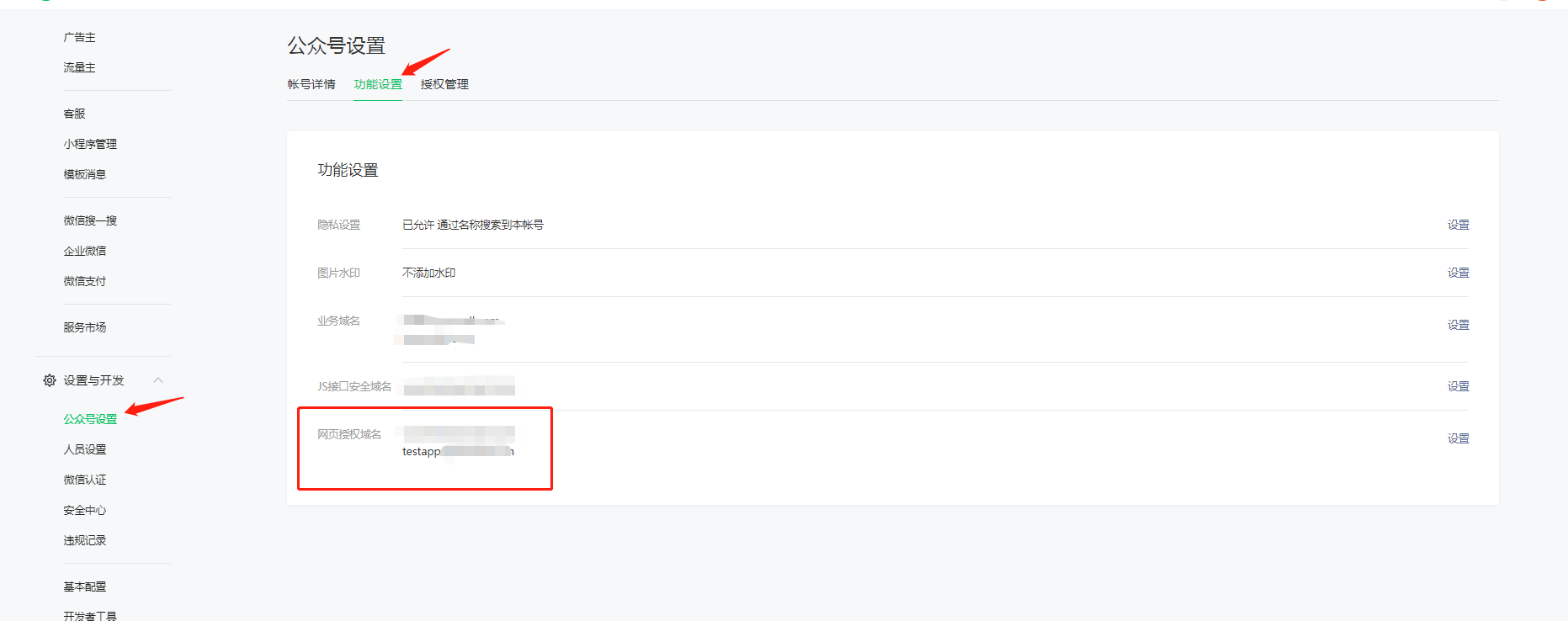The image size is (1568, 621).
Task: Collapse the 设置与开发 section chevron
Action: [158, 380]
